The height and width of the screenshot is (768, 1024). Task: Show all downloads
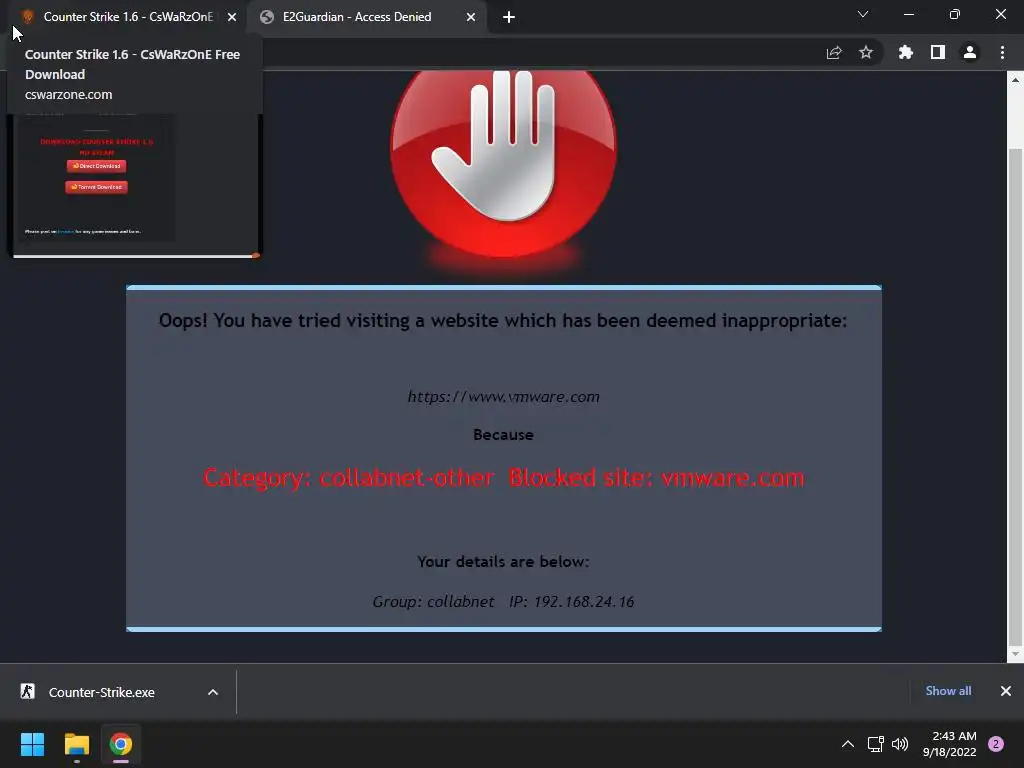[948, 691]
